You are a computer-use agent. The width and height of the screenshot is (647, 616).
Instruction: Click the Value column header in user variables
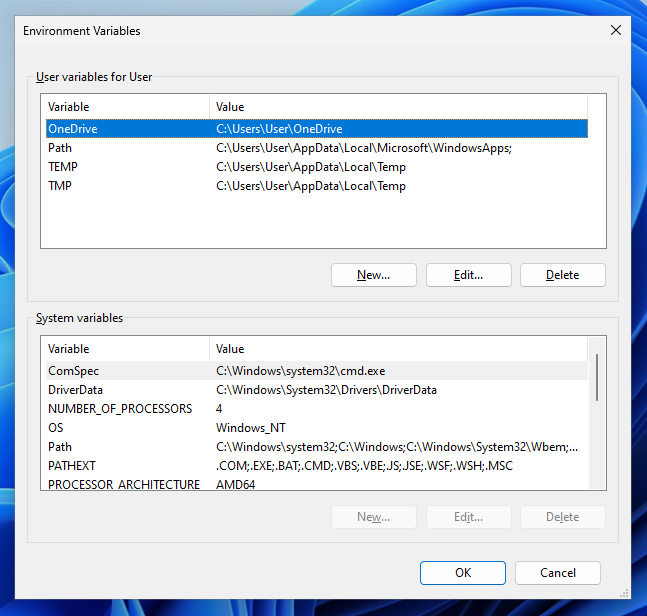tap(398, 107)
